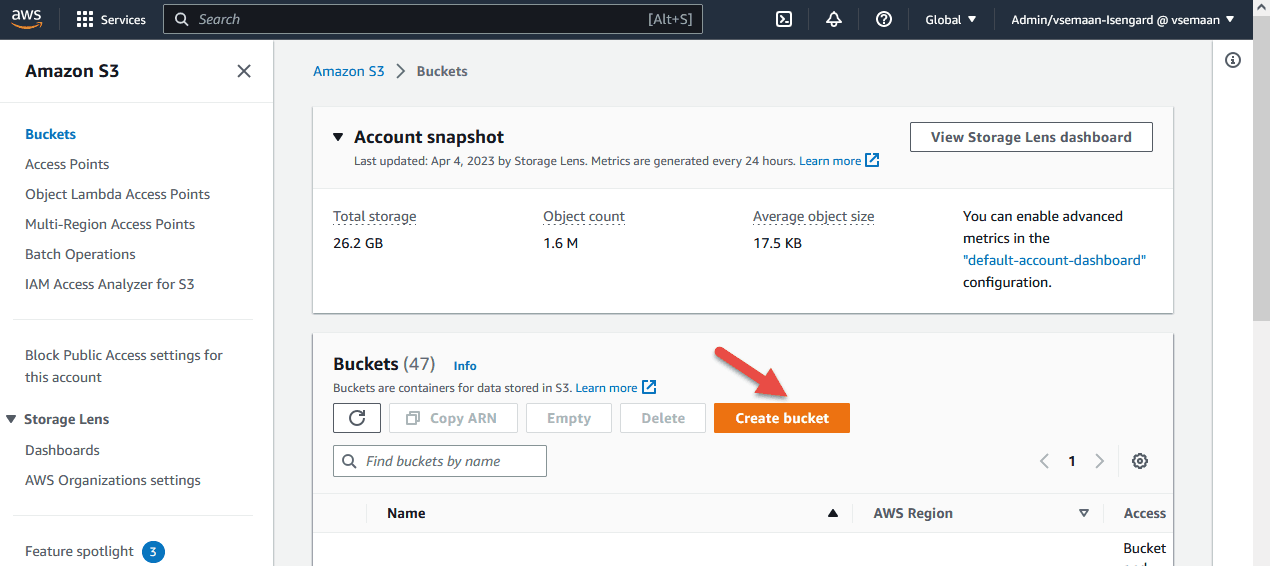Click the Empty button
The width and height of the screenshot is (1270, 566).
(569, 418)
